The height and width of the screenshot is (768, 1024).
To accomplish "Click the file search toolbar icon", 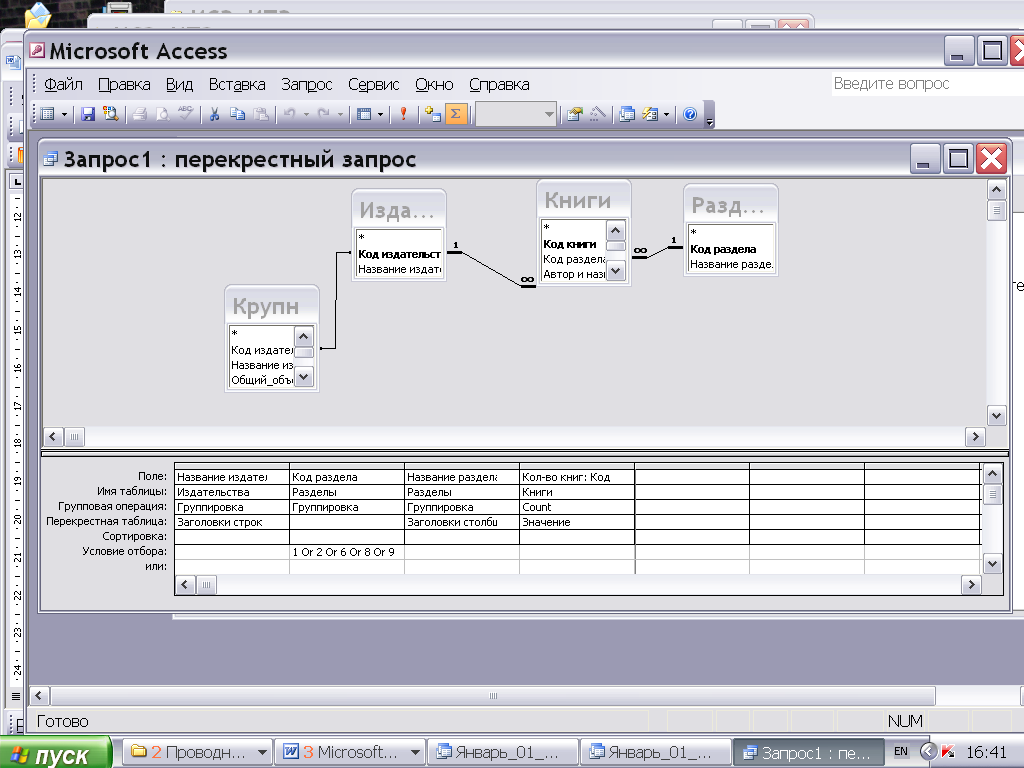I will pyautogui.click(x=111, y=114).
